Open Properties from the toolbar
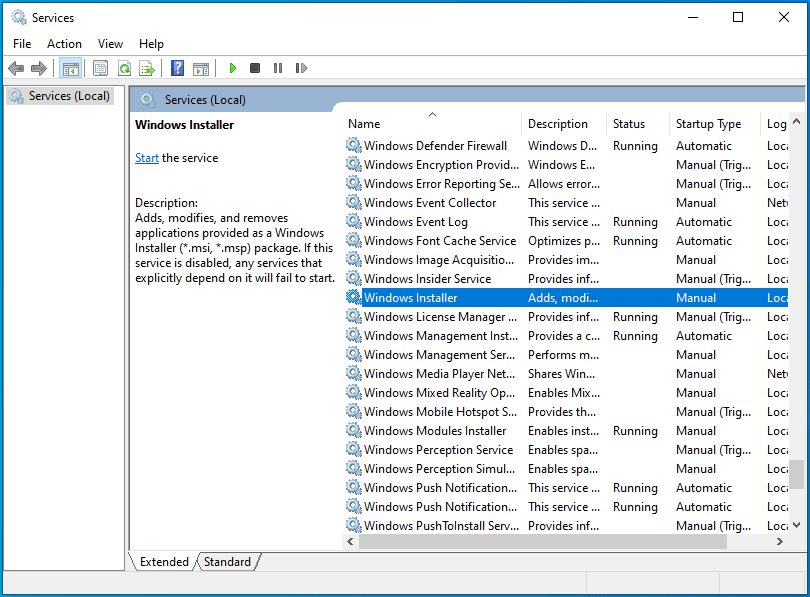Image resolution: width=810 pixels, height=597 pixels. point(100,68)
